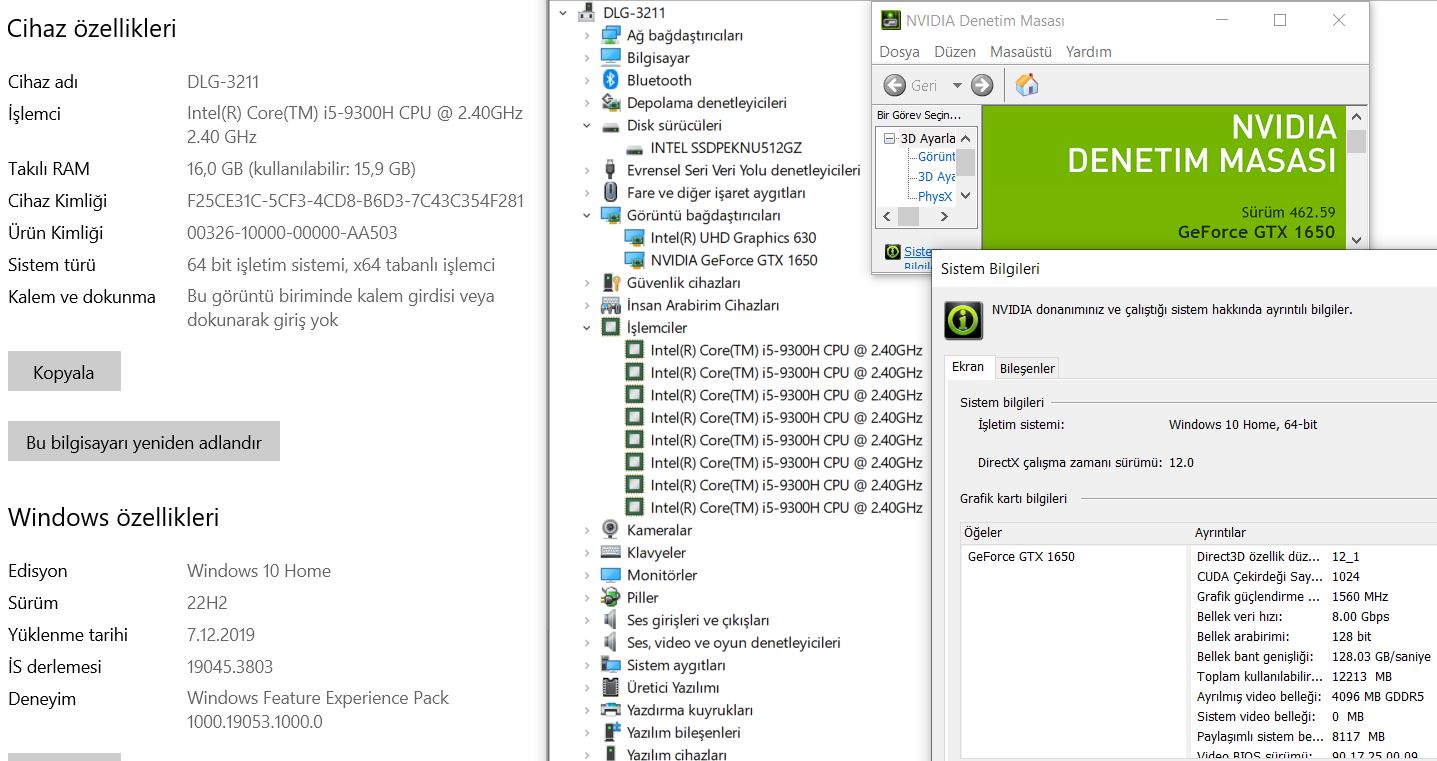Click Bu bilgisayarı yeniden adlandır button
This screenshot has height=761, width=1437.
tap(144, 442)
